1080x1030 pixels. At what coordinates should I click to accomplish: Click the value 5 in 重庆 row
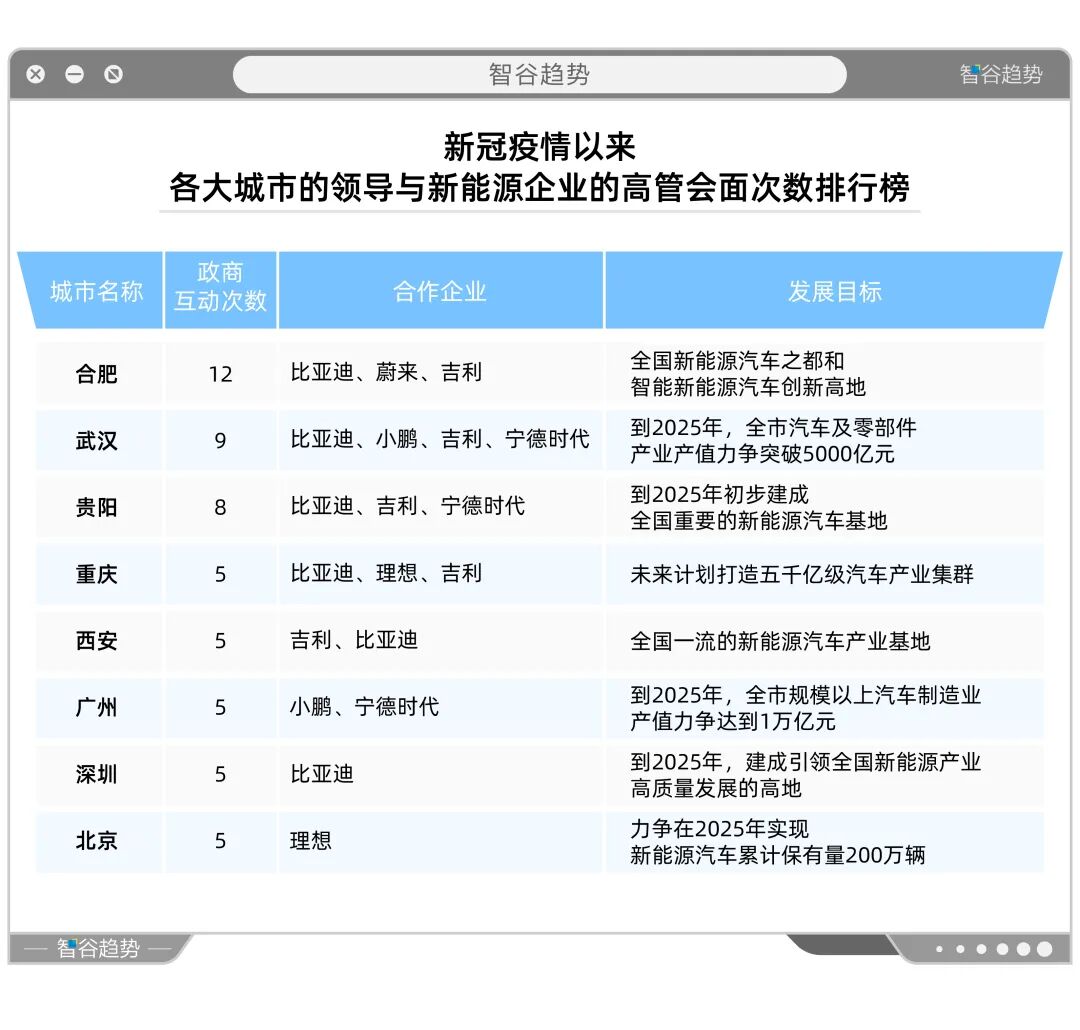click(x=220, y=575)
